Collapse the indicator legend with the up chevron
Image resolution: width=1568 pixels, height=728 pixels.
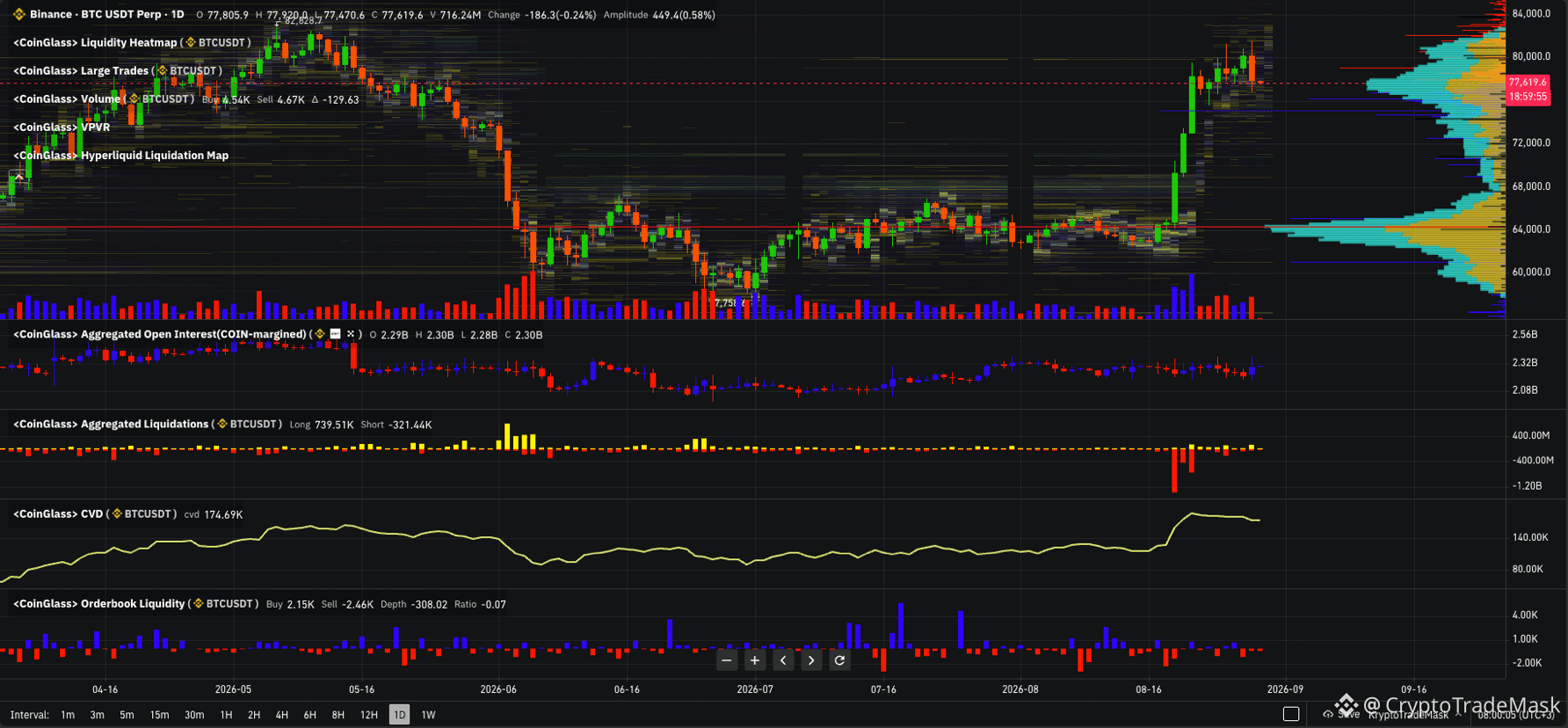click(x=18, y=177)
